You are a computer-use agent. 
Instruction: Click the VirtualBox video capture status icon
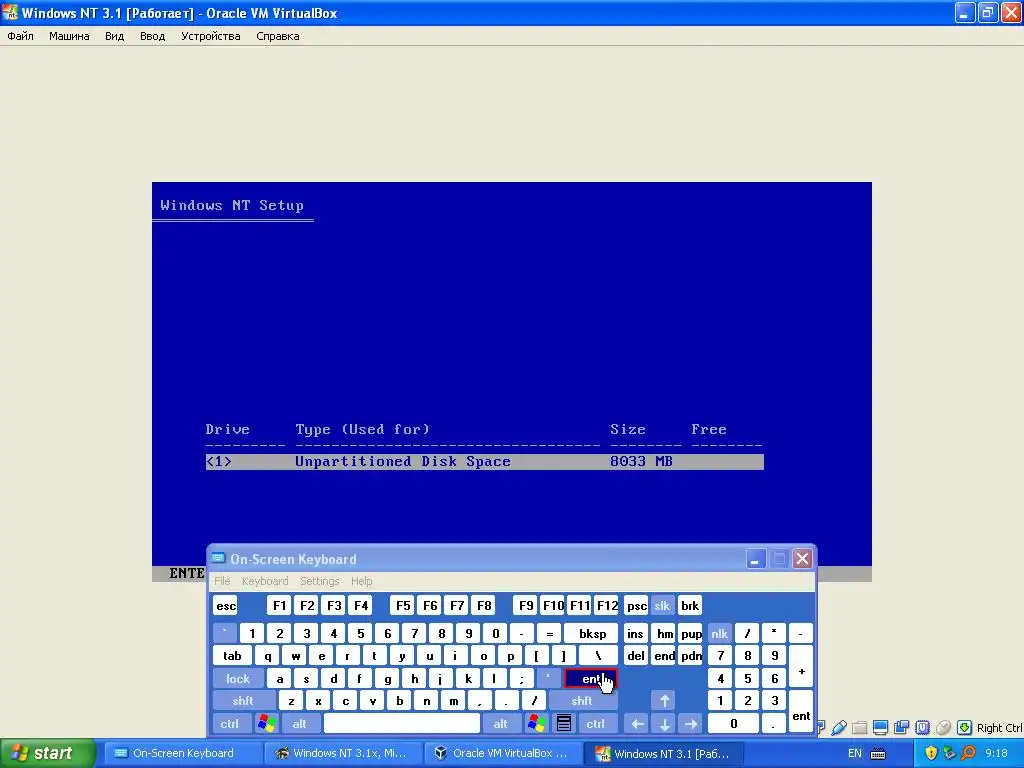[x=901, y=727]
